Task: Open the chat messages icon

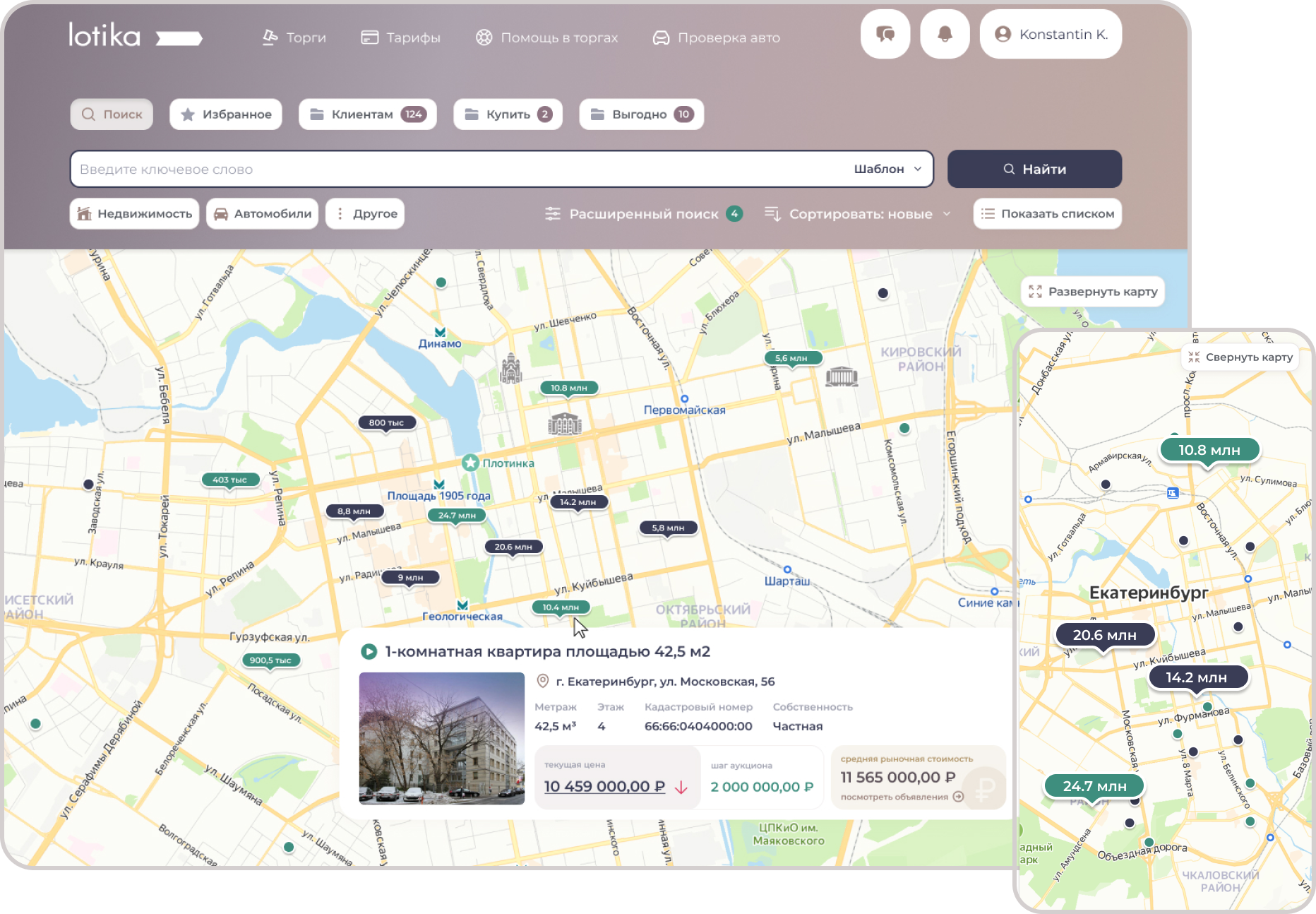Action: pyautogui.click(x=885, y=34)
